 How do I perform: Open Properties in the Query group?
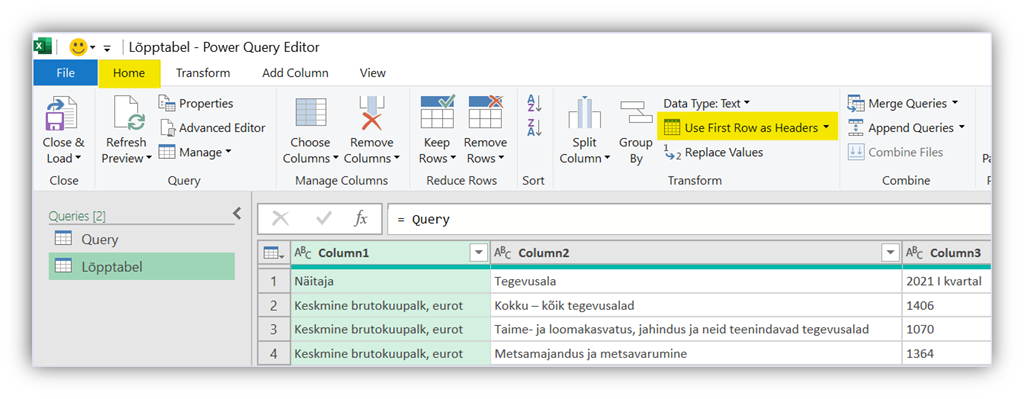[x=196, y=103]
